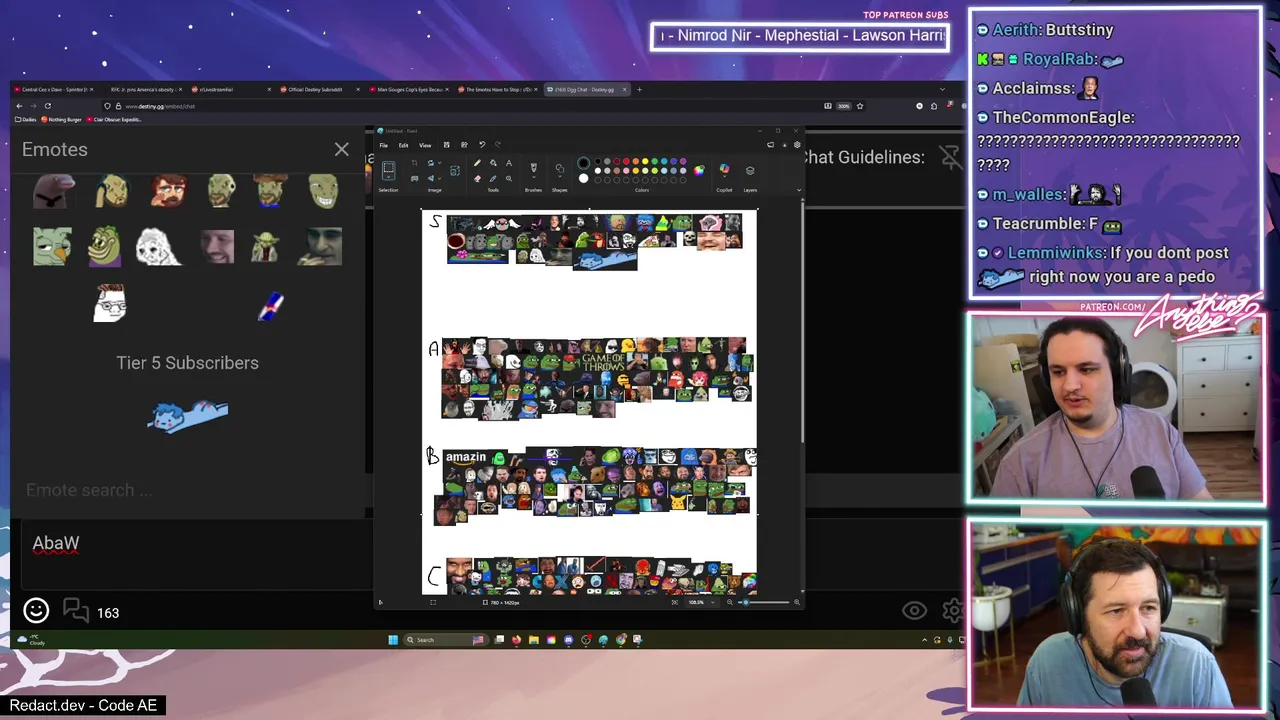Expand the Copilot dropdown in Paint
1280x720 pixels.
(724, 177)
